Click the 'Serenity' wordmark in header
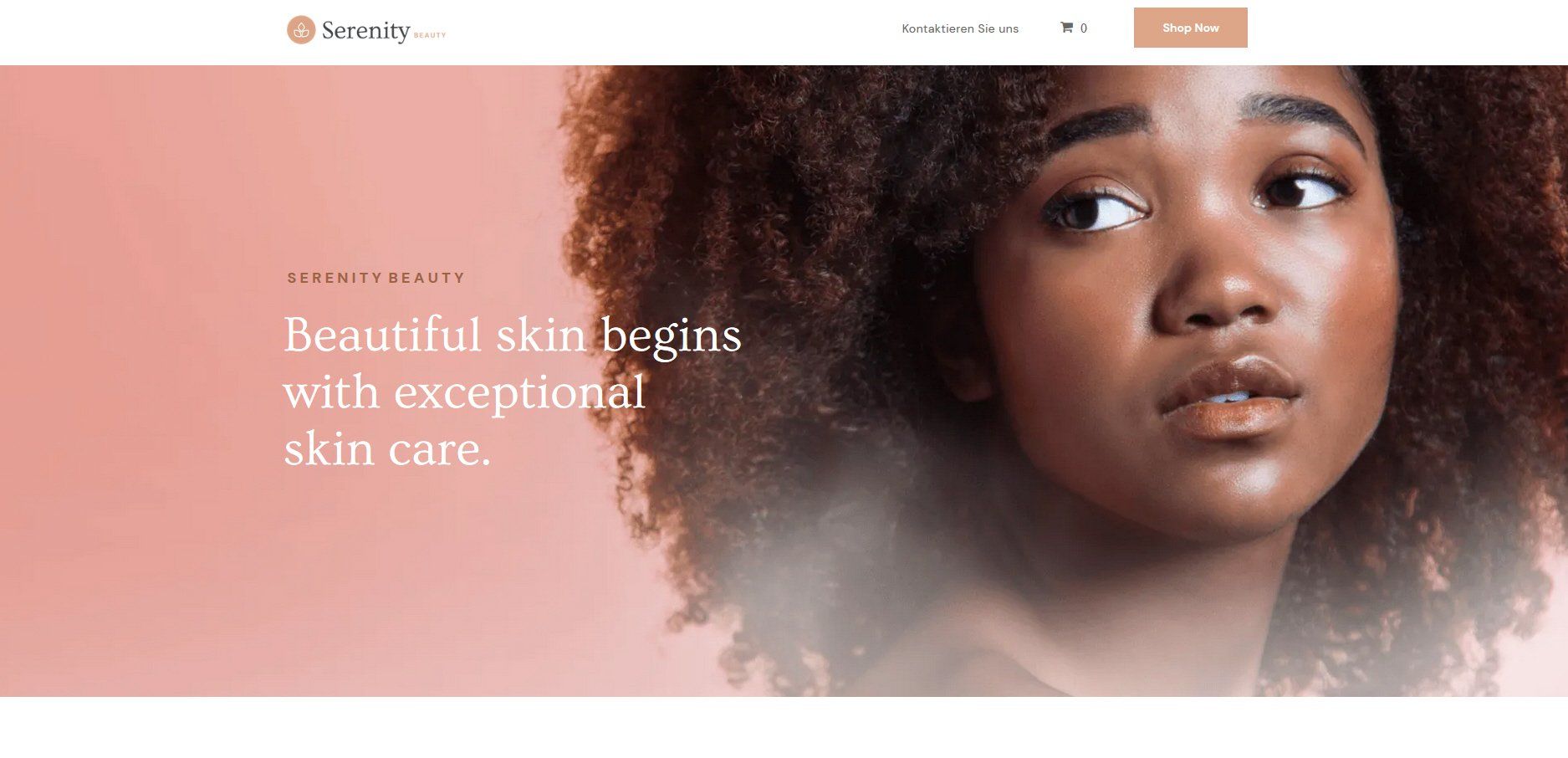Screen dimensions: 1568x758 [365, 31]
